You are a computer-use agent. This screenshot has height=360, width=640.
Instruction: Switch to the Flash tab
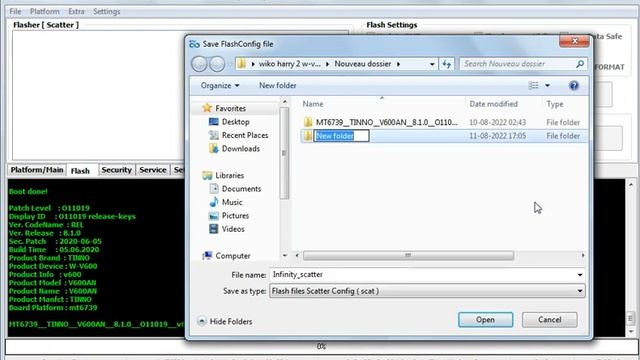80,171
